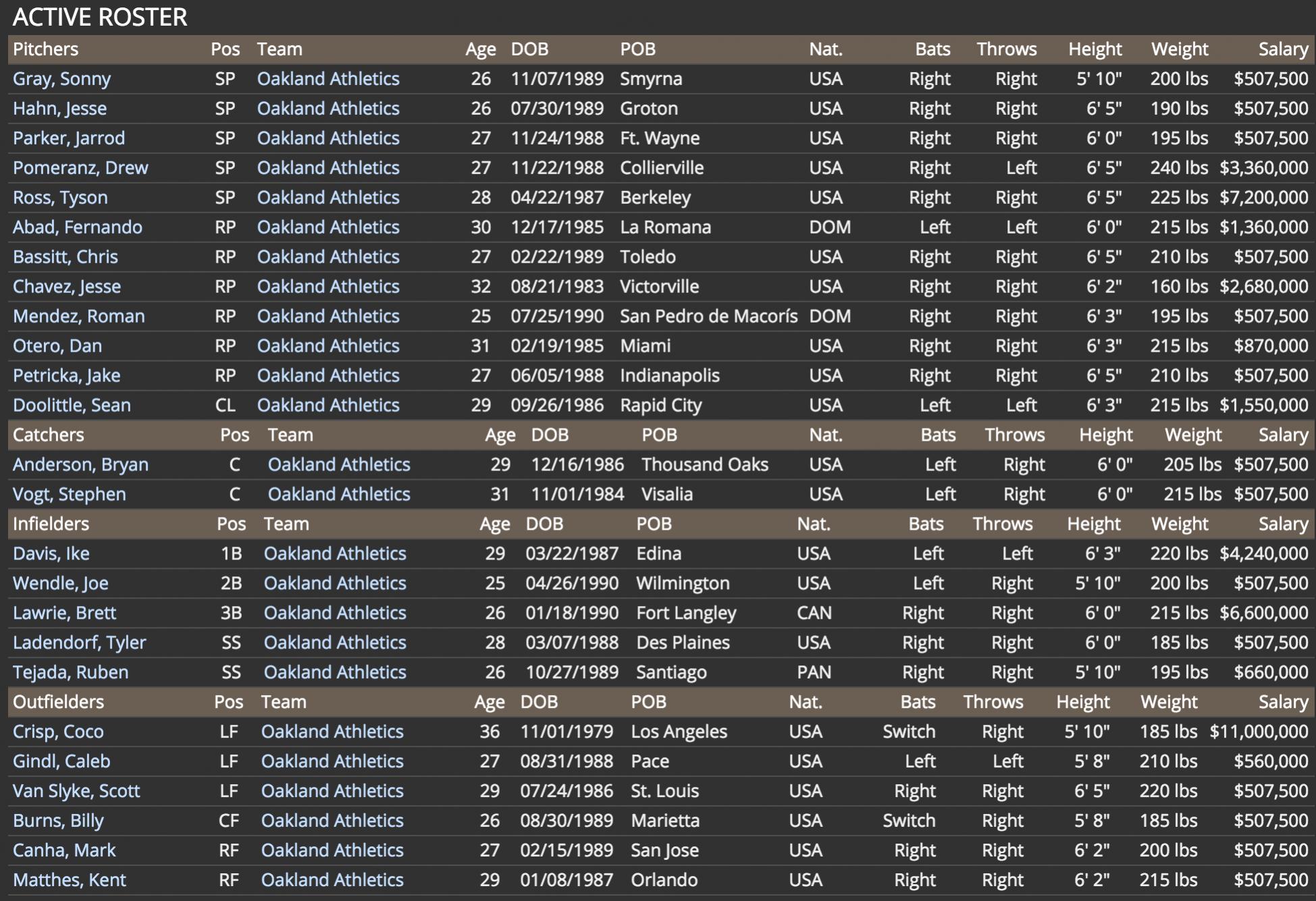Open Sonny Gray's player page
1316x901 pixels.
pos(61,79)
